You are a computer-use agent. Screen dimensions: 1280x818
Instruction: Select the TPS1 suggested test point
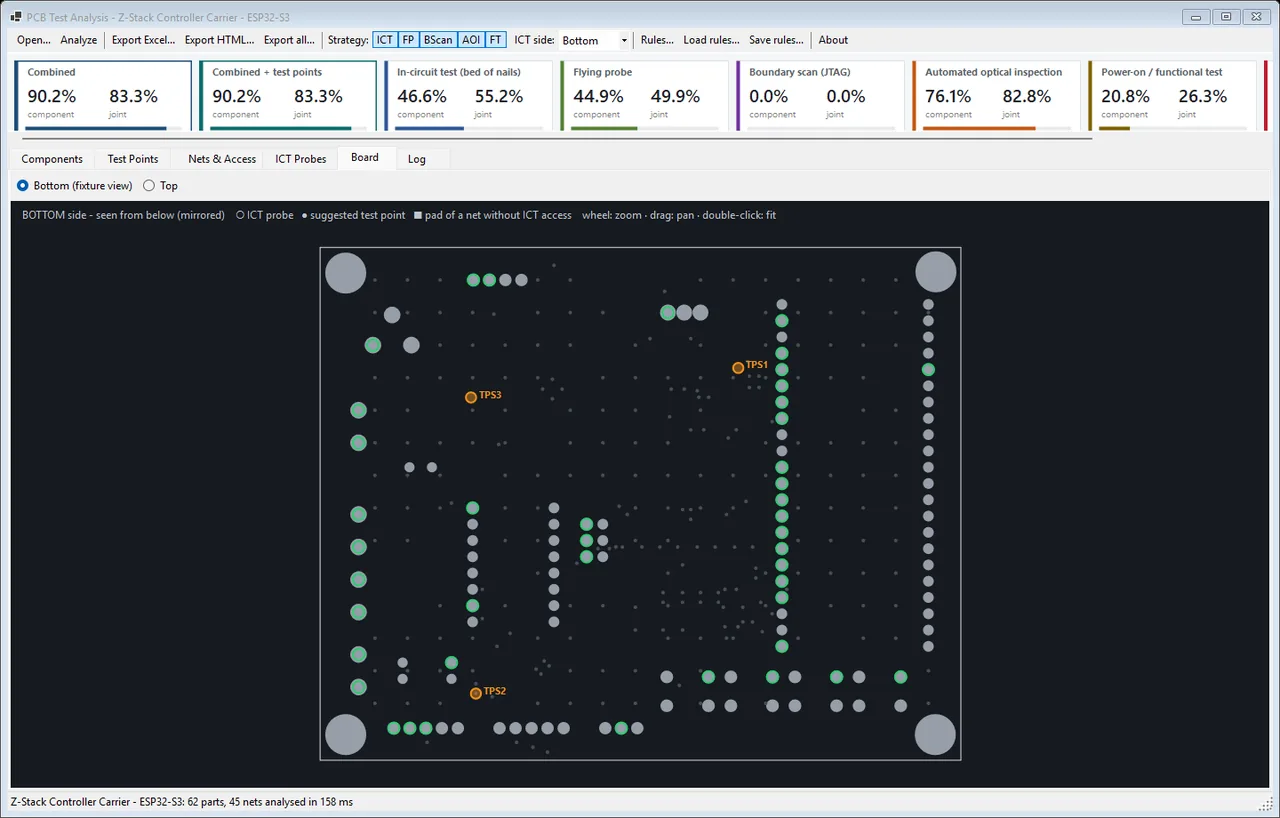click(x=738, y=368)
